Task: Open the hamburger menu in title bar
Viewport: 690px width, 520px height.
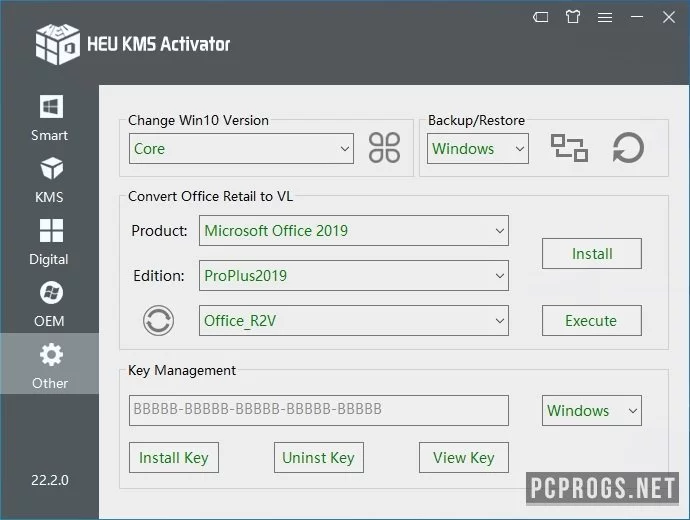Action: 605,17
